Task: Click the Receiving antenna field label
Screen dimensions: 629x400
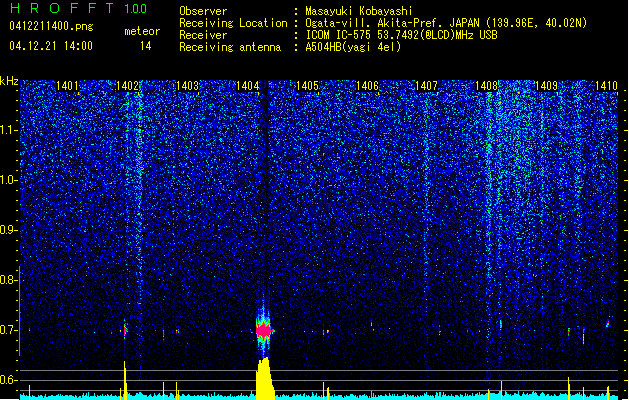Action: point(230,47)
